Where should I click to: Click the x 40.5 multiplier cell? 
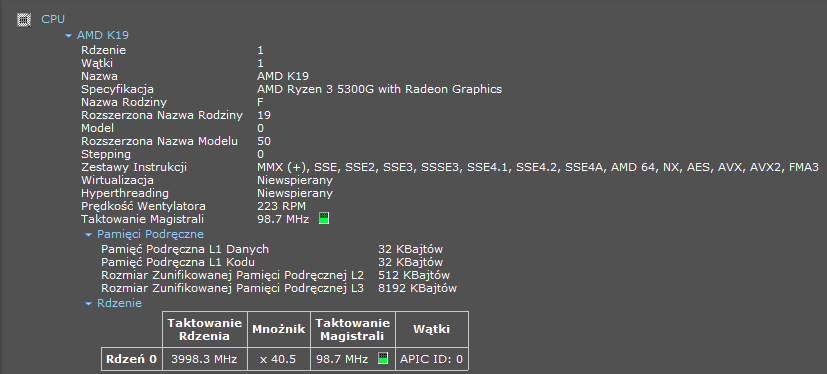pos(278,359)
